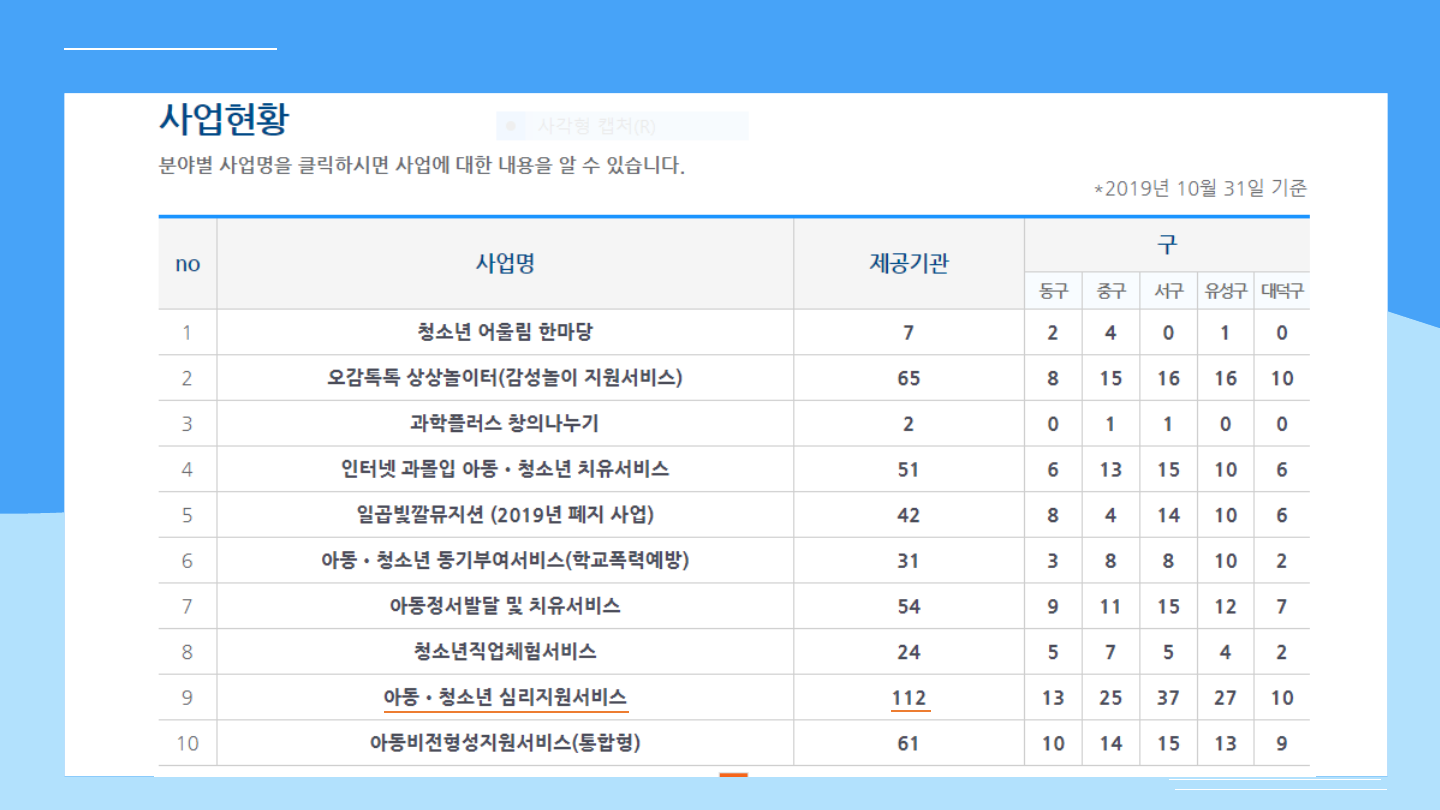1440x810 pixels.
Task: Click the 과학플러스 창의나누기 business name
Action: [x=505, y=424]
